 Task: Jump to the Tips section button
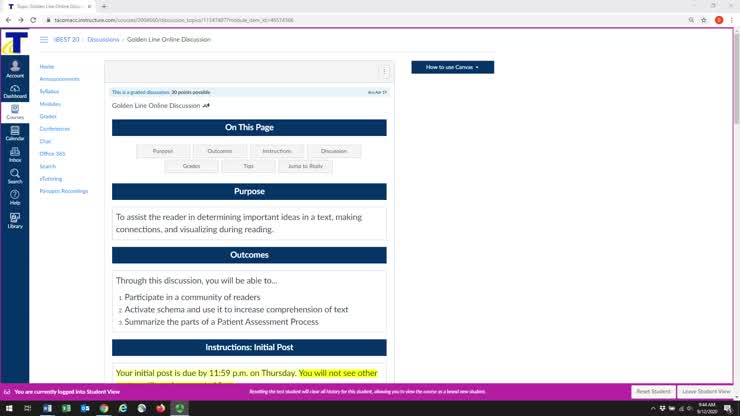(248, 166)
